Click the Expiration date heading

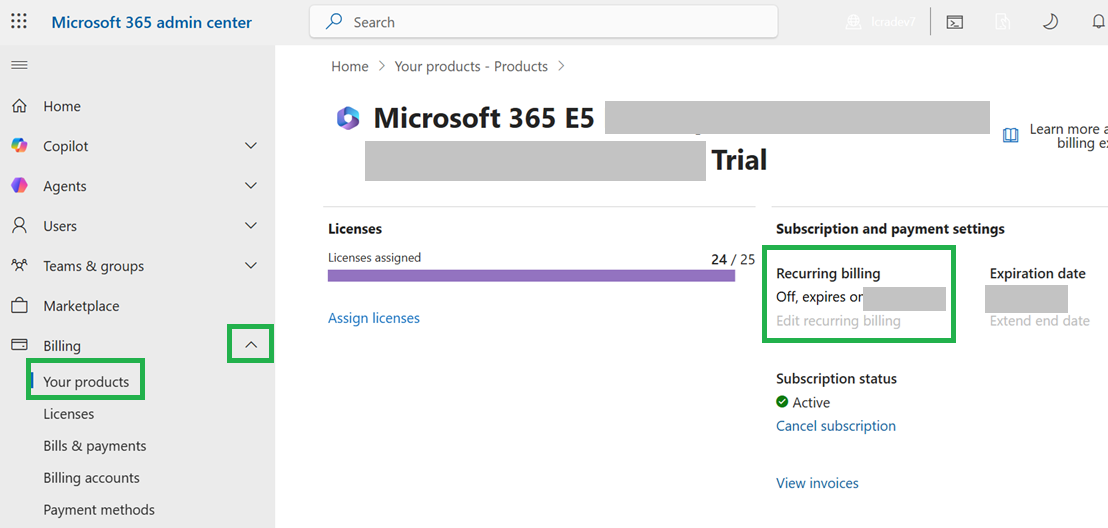coord(1037,274)
